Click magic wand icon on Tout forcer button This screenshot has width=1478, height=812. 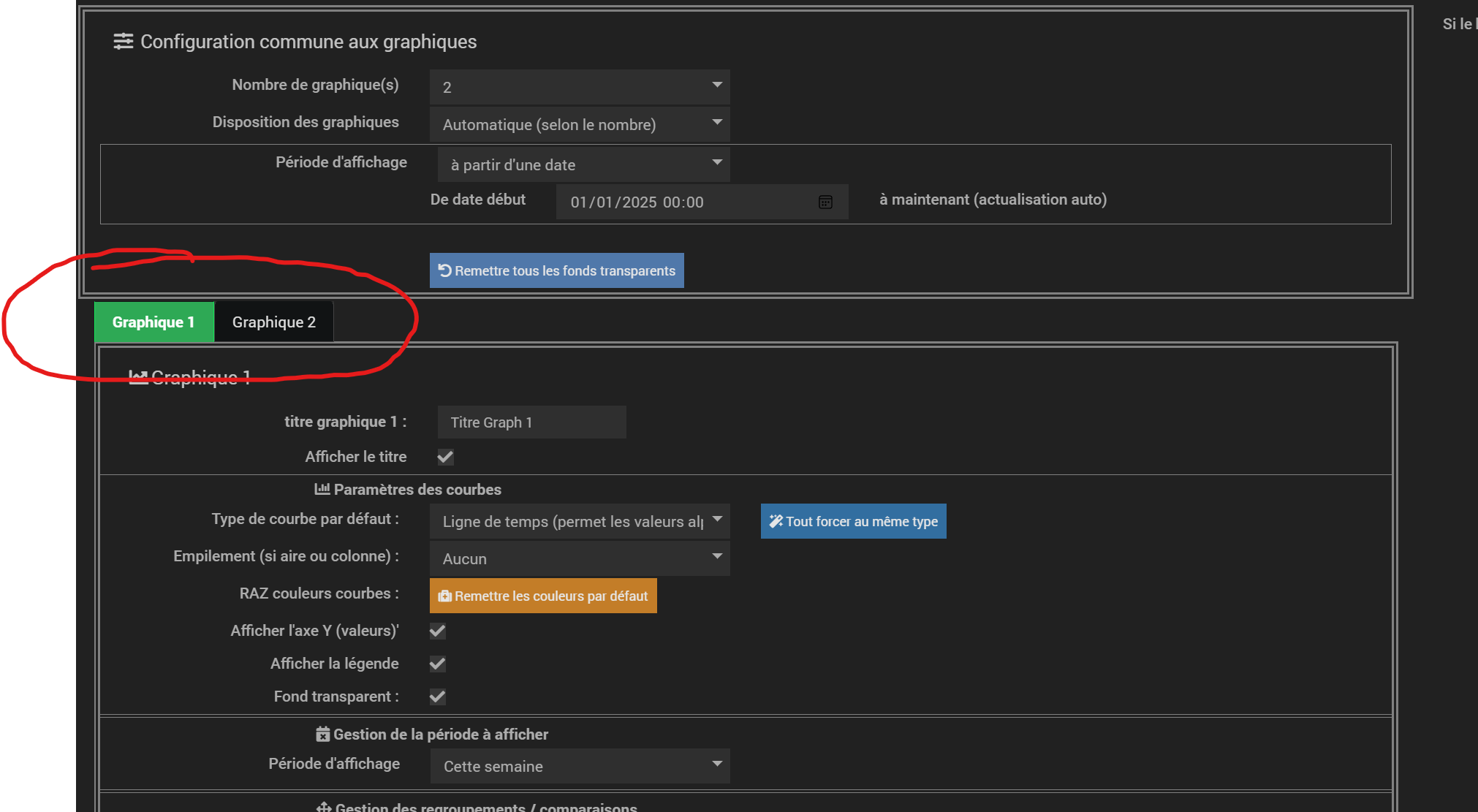pos(776,521)
